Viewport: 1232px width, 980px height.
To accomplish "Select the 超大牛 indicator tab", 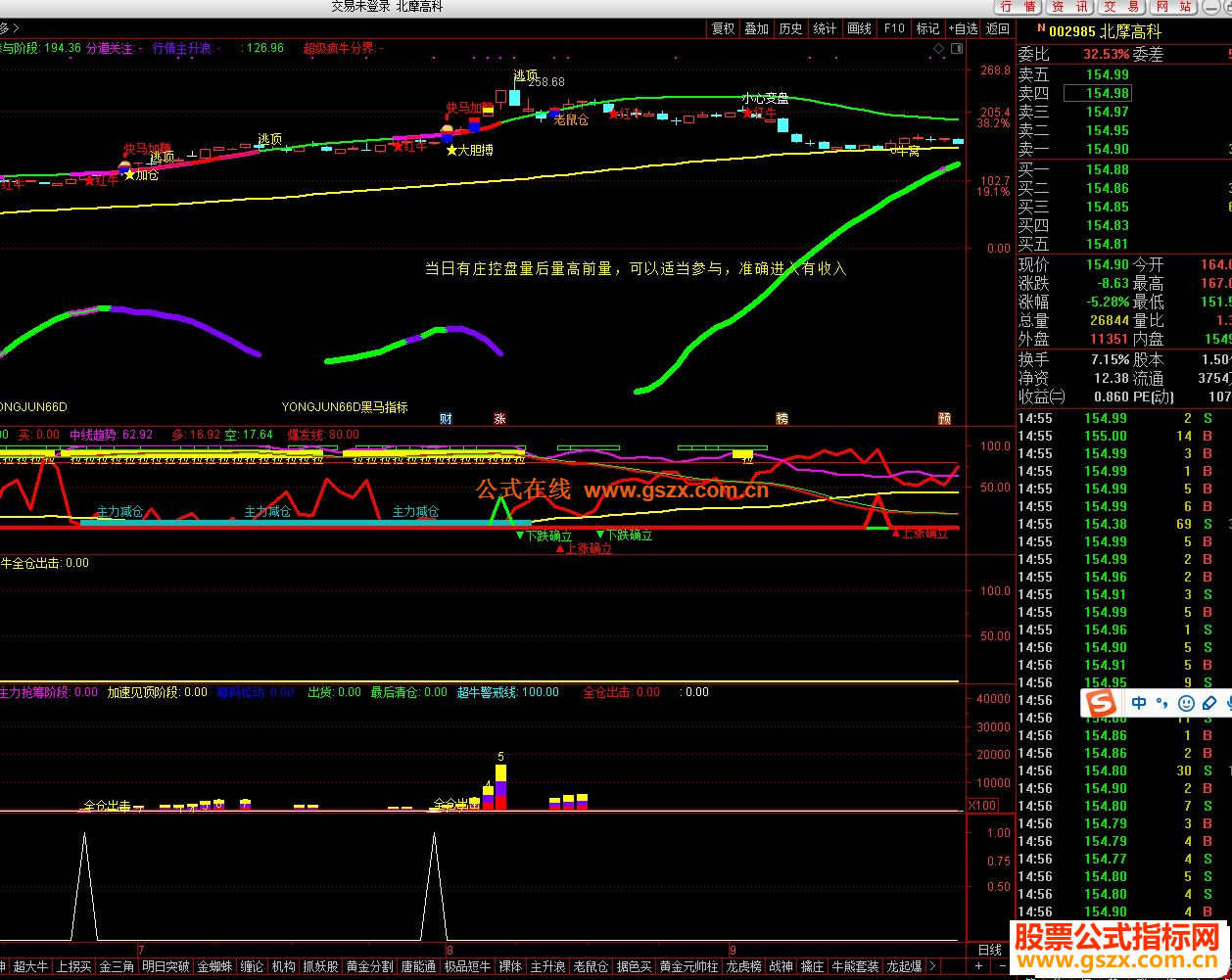I will click(x=30, y=966).
